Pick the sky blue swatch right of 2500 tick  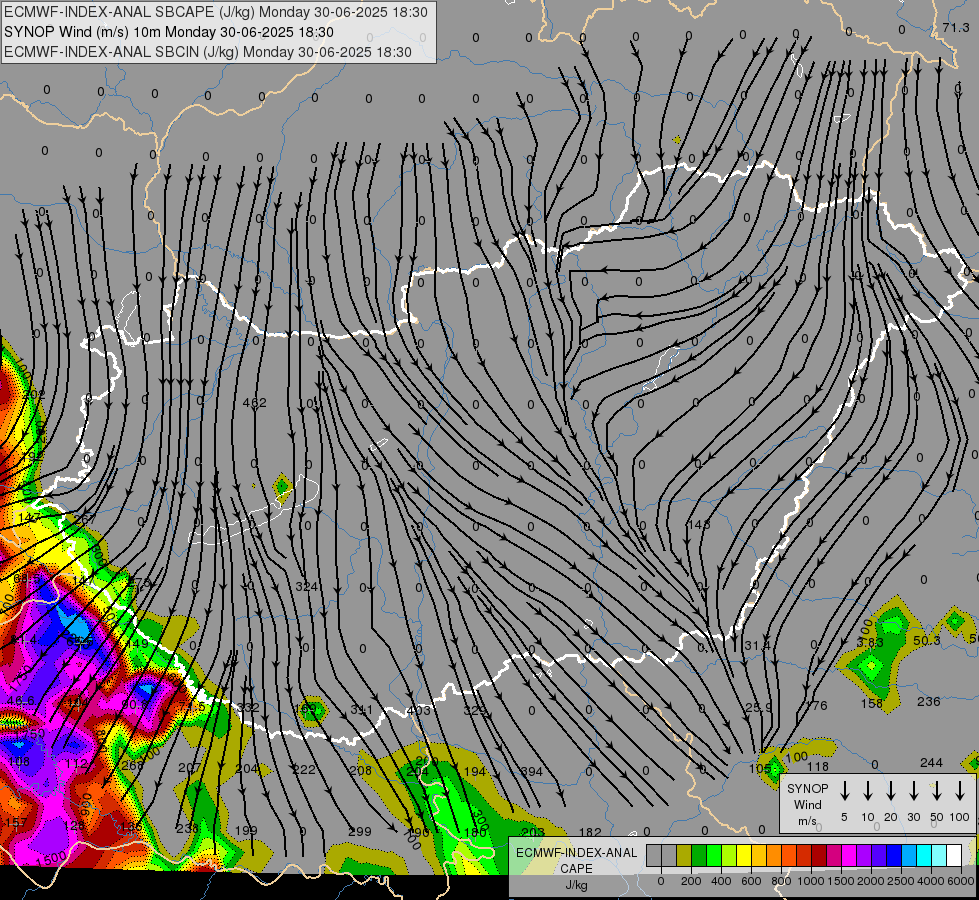coord(908,855)
